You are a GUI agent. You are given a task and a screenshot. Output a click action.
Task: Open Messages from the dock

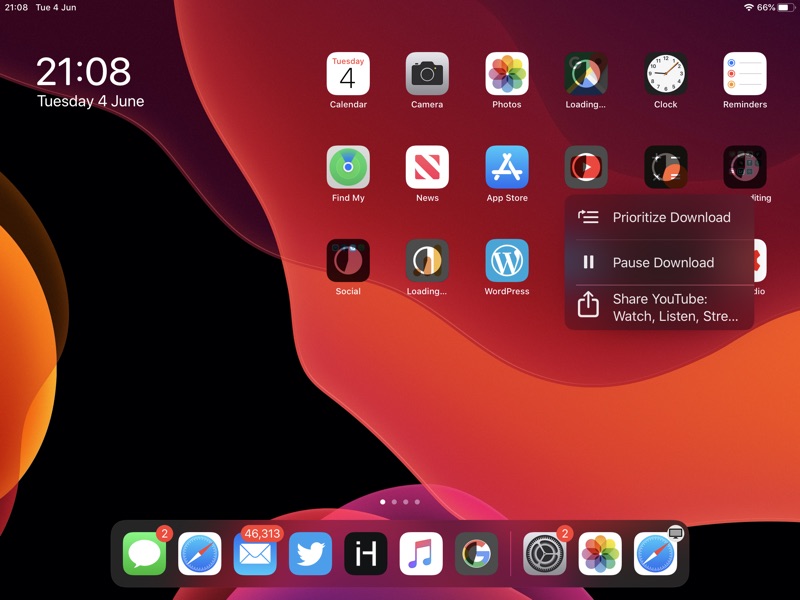[x=144, y=554]
